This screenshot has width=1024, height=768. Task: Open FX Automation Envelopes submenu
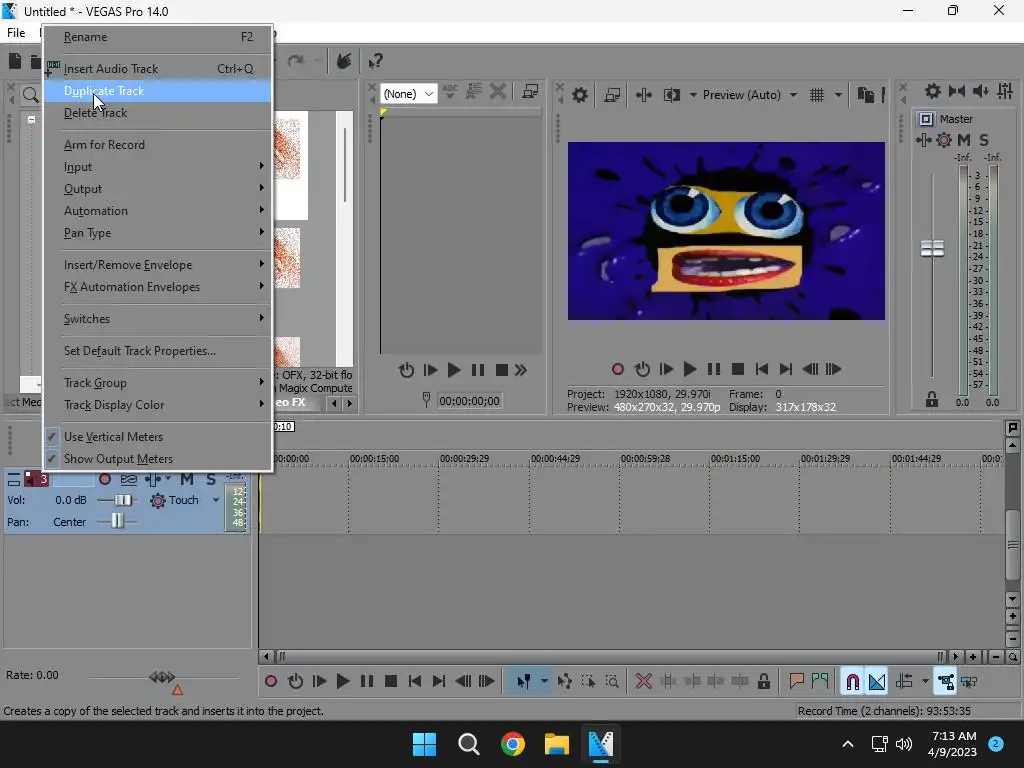click(157, 287)
